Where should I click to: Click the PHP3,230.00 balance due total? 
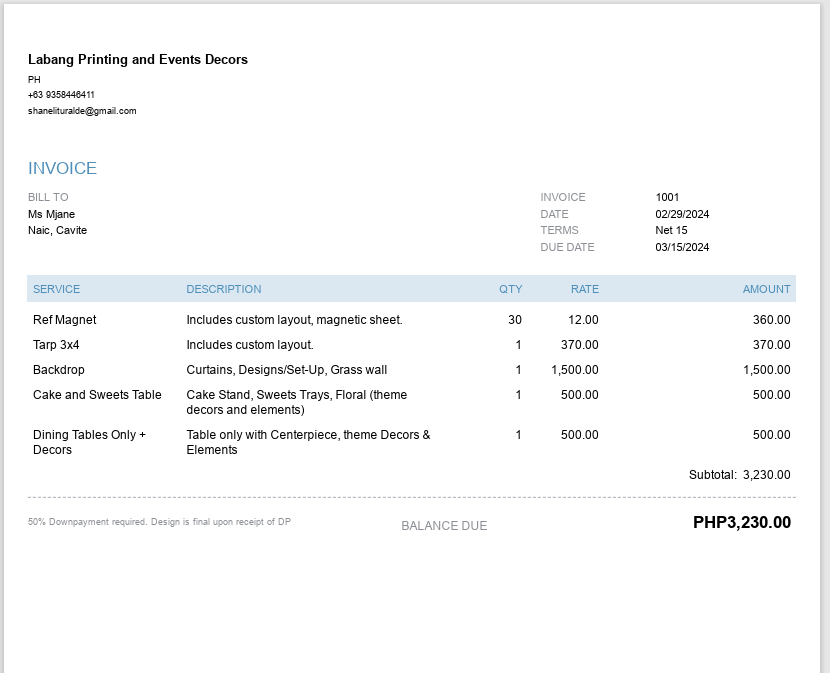coord(741,522)
